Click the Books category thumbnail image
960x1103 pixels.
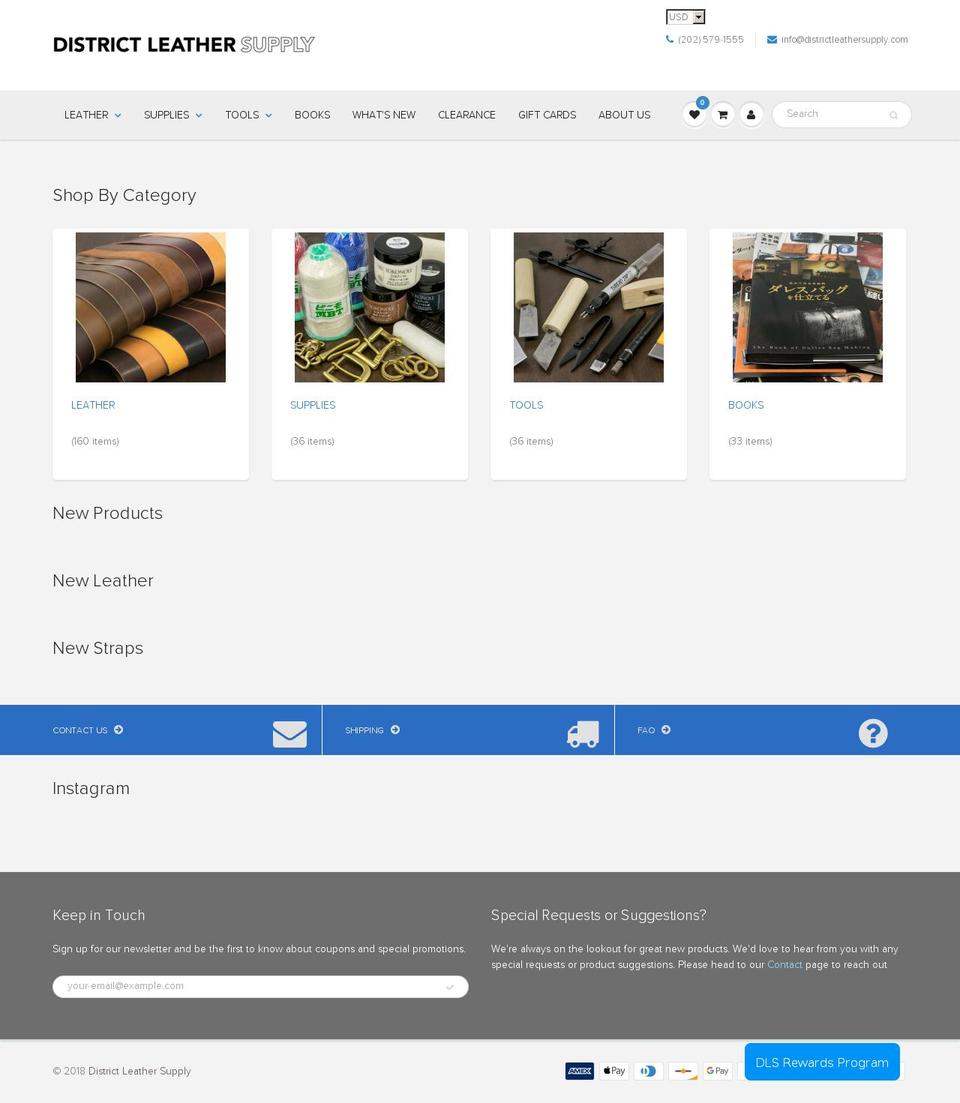tap(807, 307)
